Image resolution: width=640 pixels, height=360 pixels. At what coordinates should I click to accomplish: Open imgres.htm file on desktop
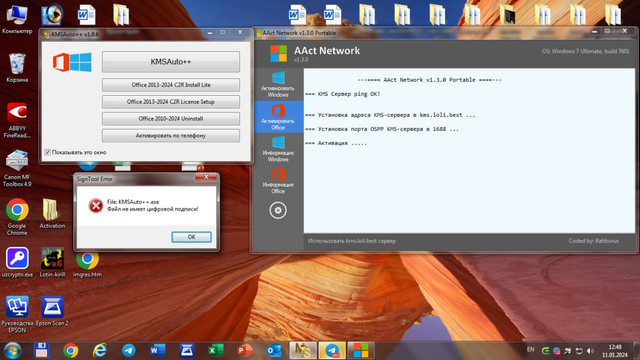click(x=87, y=263)
